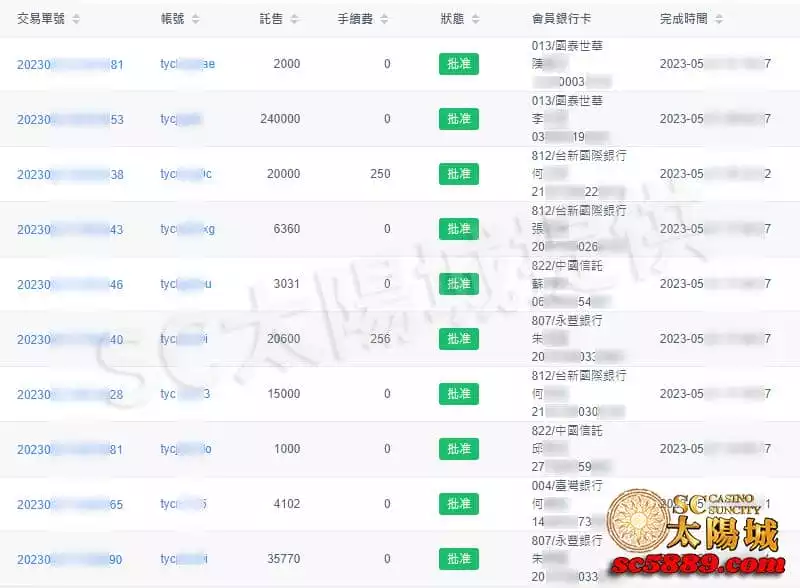Open transaction link ending 38
Screen dimensions: 800x588
click(x=70, y=175)
